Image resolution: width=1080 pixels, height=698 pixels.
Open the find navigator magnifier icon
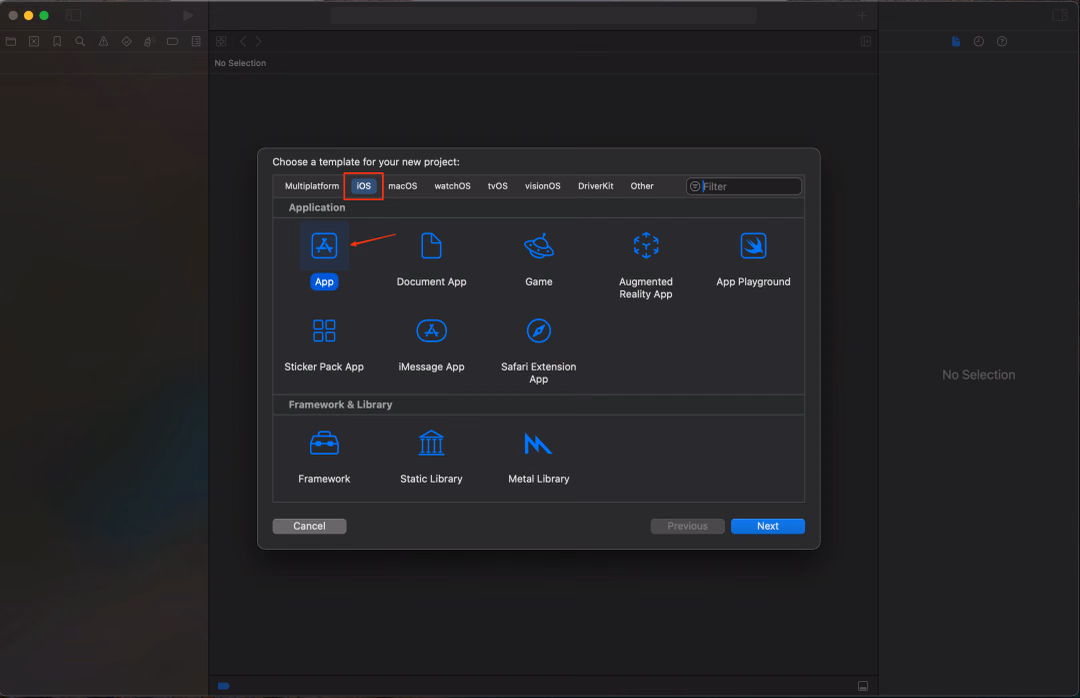[x=80, y=41]
